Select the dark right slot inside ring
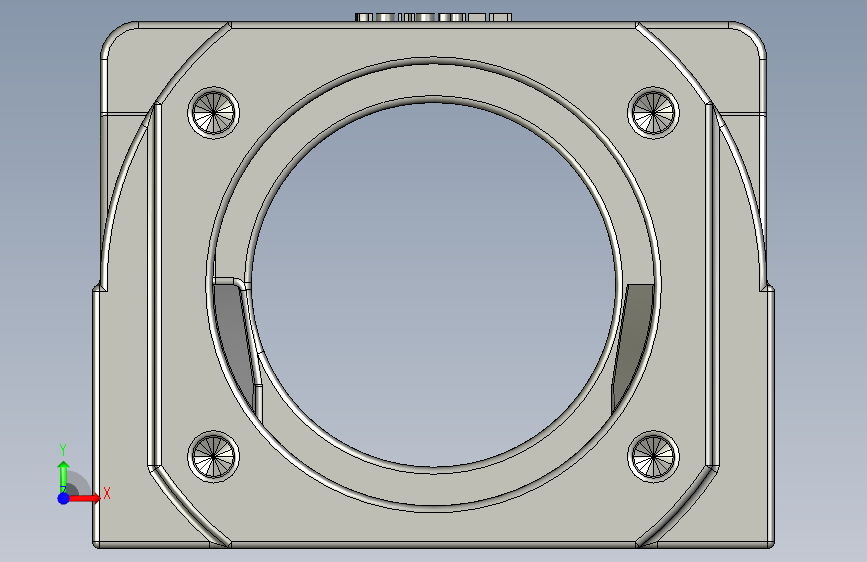The image size is (867, 562). point(632,346)
